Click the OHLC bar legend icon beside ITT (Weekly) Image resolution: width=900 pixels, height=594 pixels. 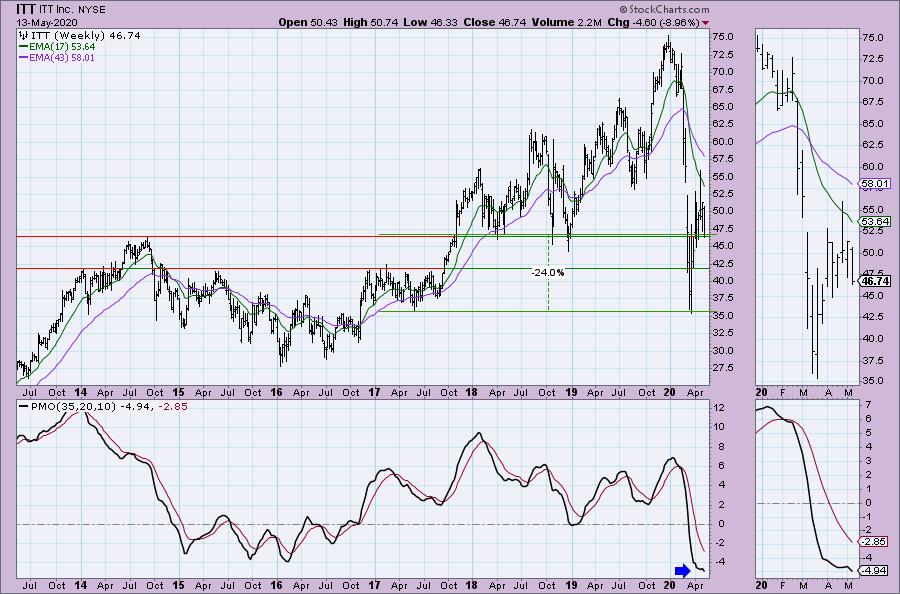tap(24, 36)
